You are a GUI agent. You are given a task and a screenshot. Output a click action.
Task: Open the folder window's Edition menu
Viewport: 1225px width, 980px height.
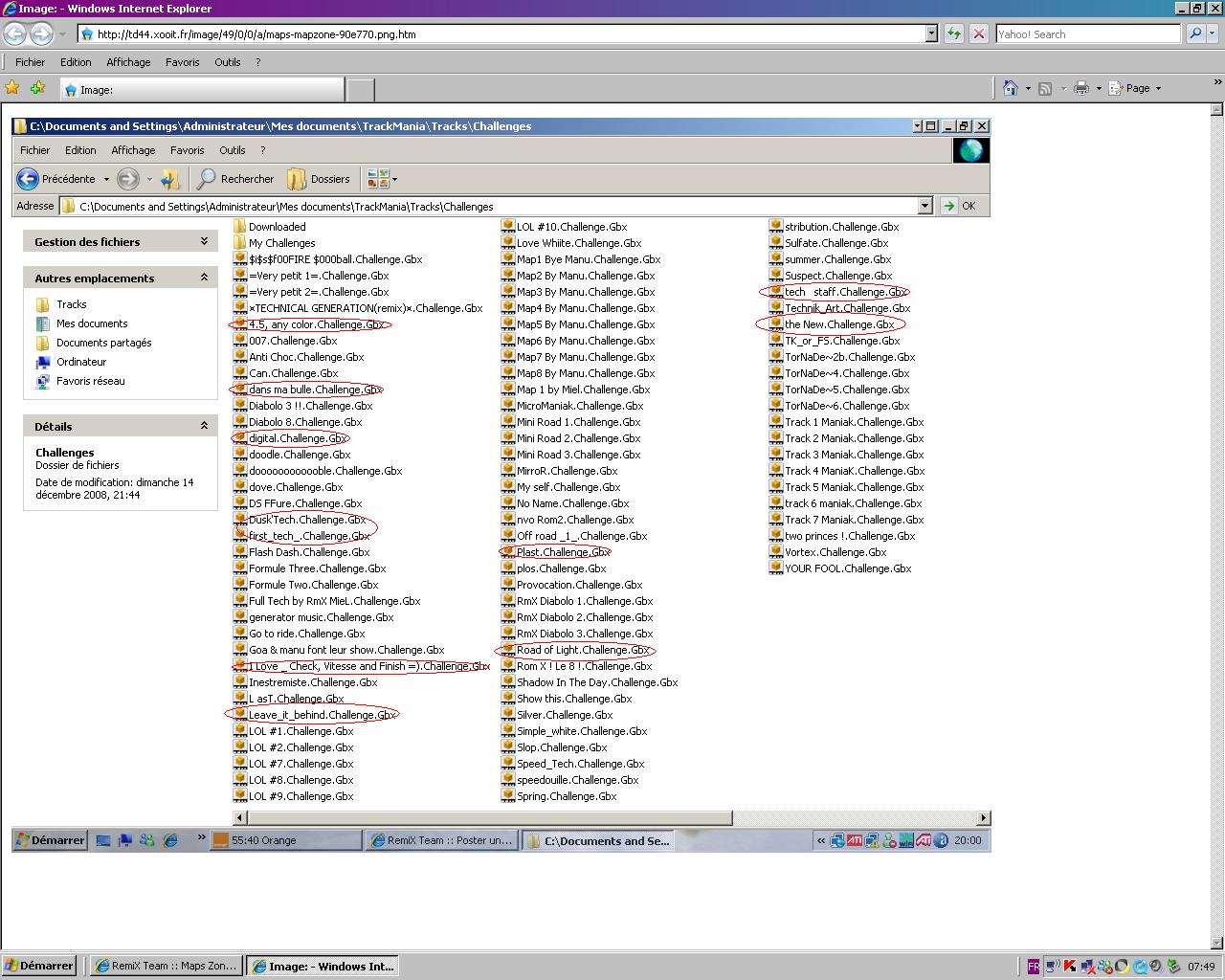point(80,150)
